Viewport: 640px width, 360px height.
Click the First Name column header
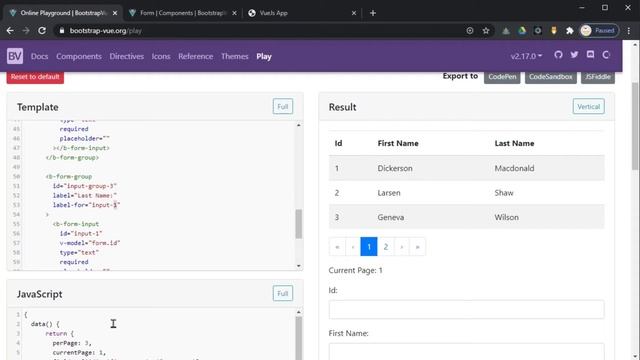[x=398, y=143]
